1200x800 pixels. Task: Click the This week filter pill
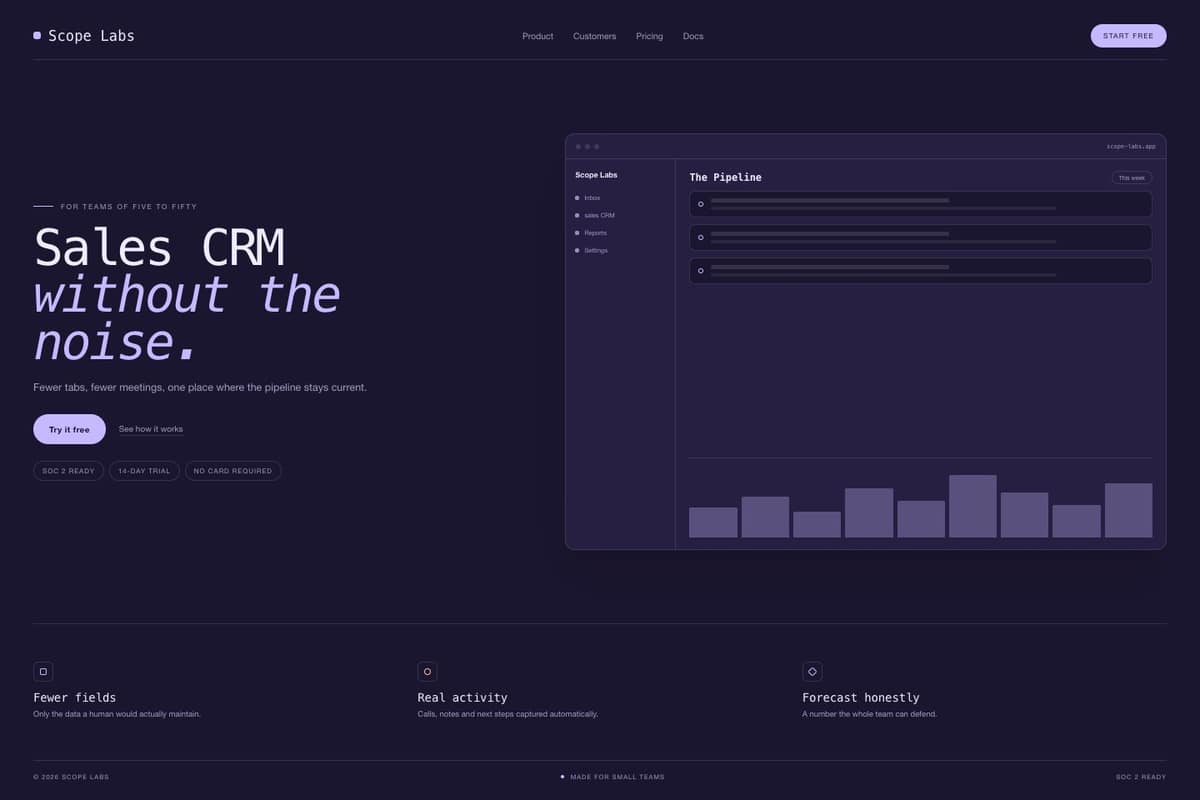1132,178
